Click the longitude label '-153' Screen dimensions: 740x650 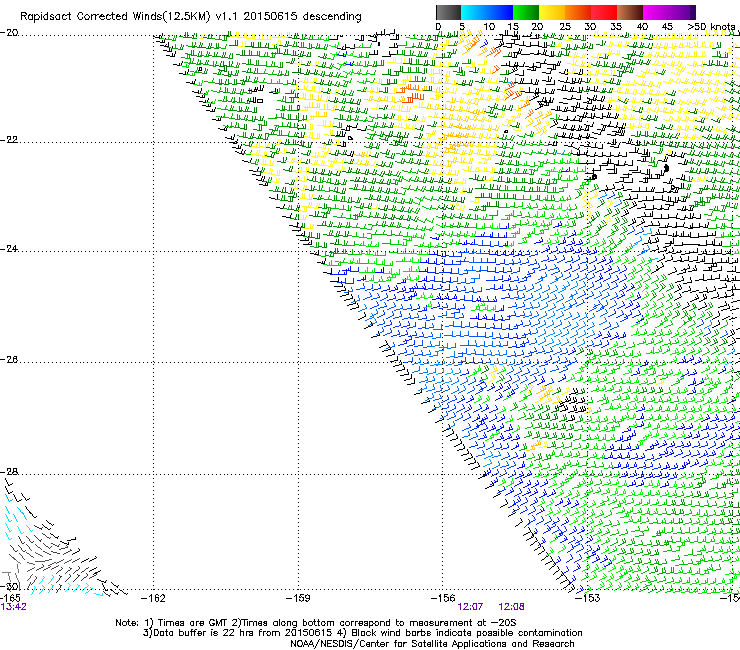[588, 598]
